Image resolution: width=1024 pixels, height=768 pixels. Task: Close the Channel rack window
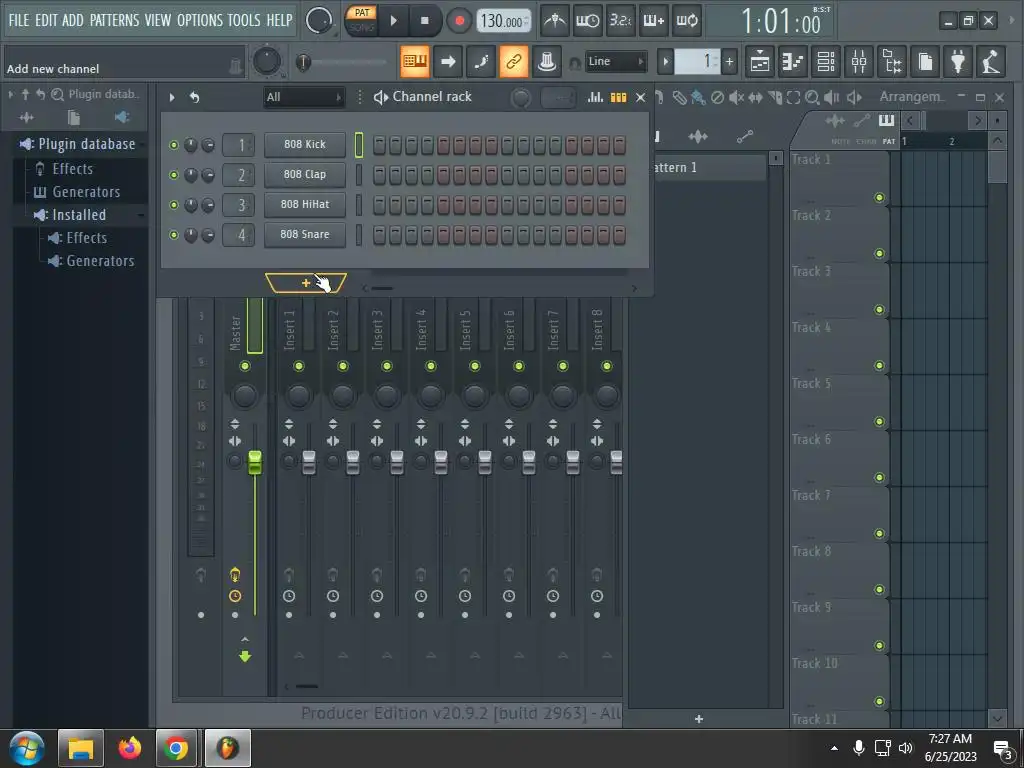641,97
